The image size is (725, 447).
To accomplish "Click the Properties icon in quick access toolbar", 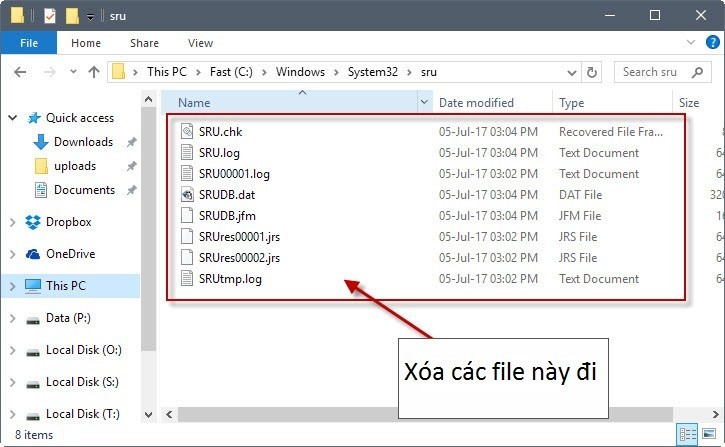I will coord(50,16).
